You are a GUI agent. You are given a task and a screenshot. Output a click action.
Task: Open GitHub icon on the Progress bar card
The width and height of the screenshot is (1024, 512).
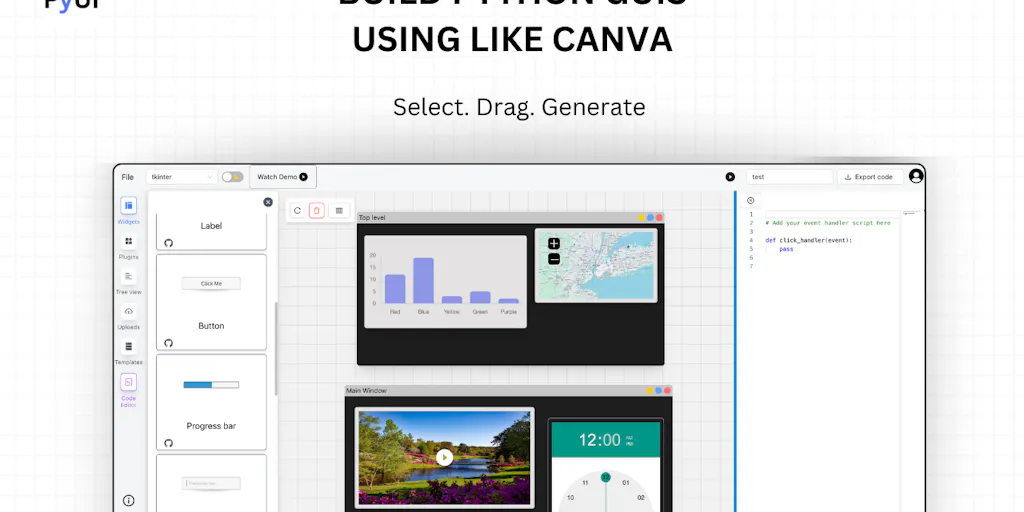point(168,443)
